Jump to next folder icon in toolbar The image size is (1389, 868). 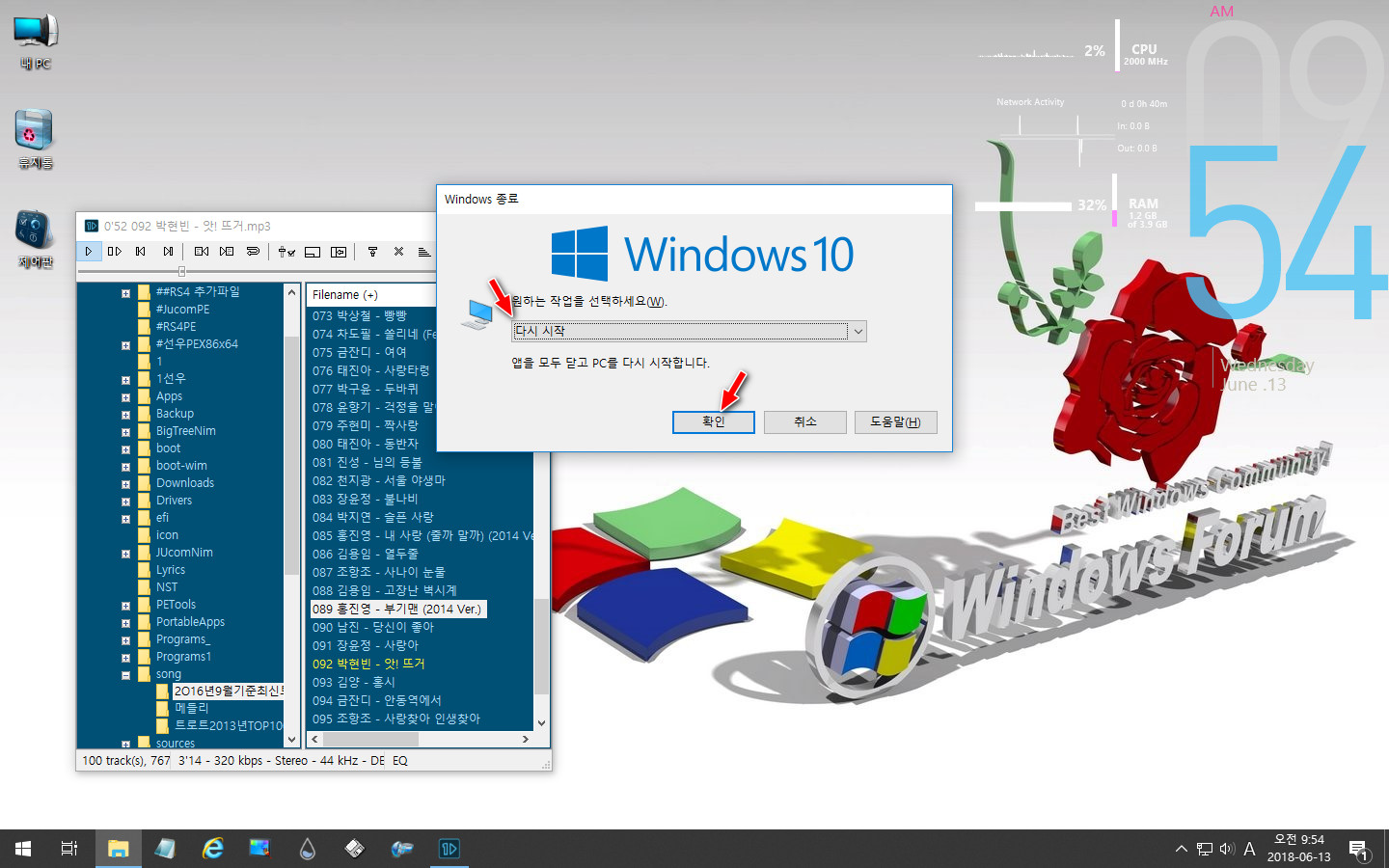227,251
